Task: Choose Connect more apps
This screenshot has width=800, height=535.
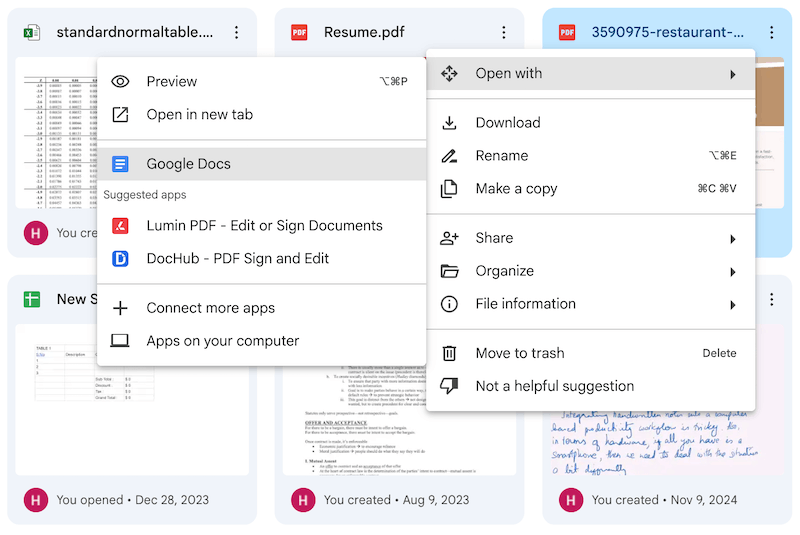Action: [x=261, y=308]
